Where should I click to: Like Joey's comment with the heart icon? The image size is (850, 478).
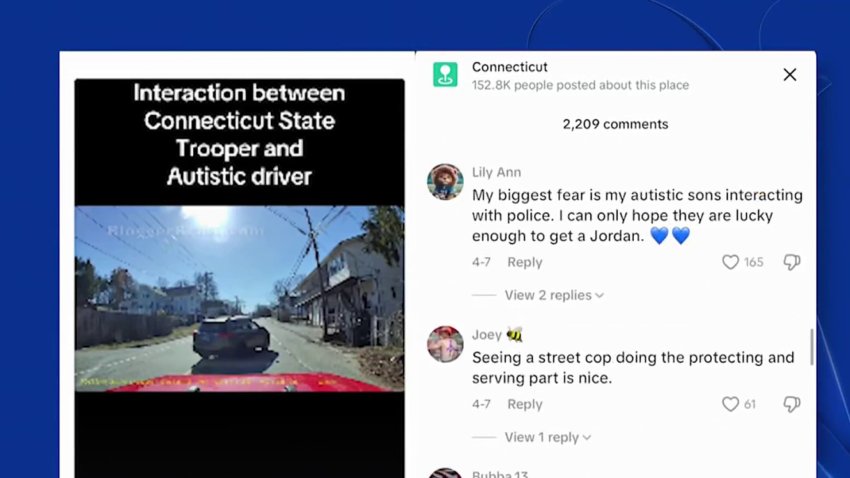point(730,404)
